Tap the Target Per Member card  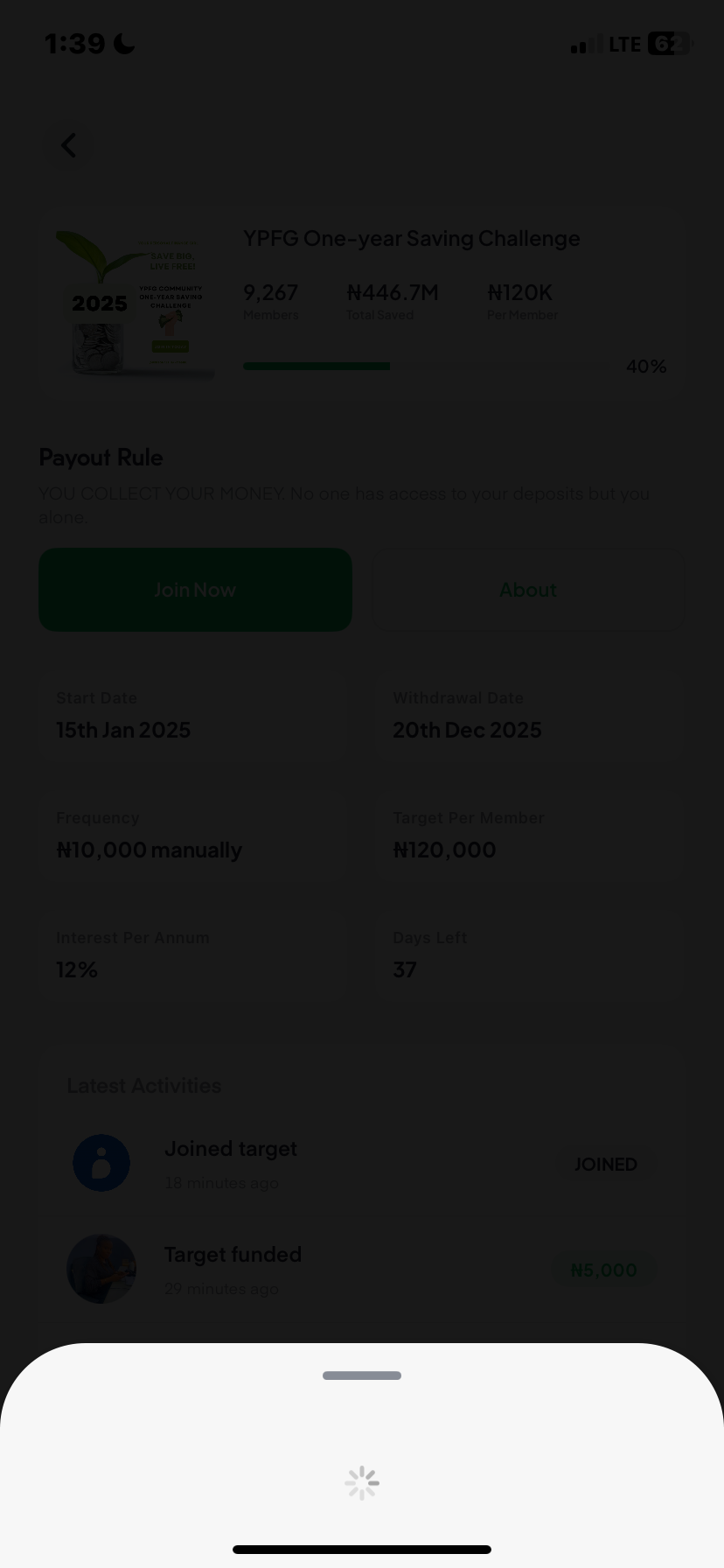pyautogui.click(x=528, y=836)
